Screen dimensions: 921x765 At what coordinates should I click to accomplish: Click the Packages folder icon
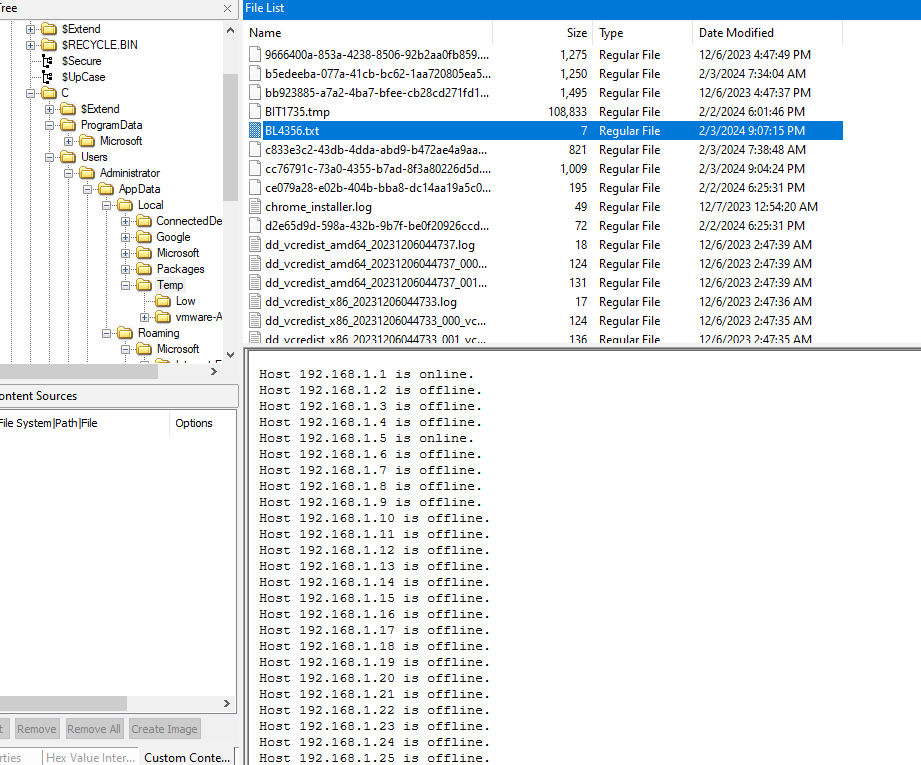[144, 269]
